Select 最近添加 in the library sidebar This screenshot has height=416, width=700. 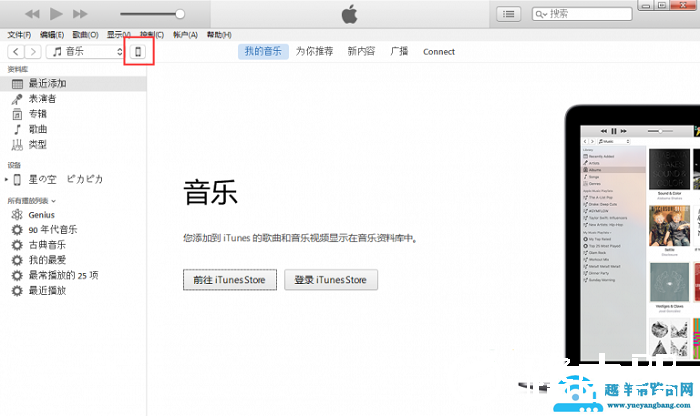click(x=73, y=83)
